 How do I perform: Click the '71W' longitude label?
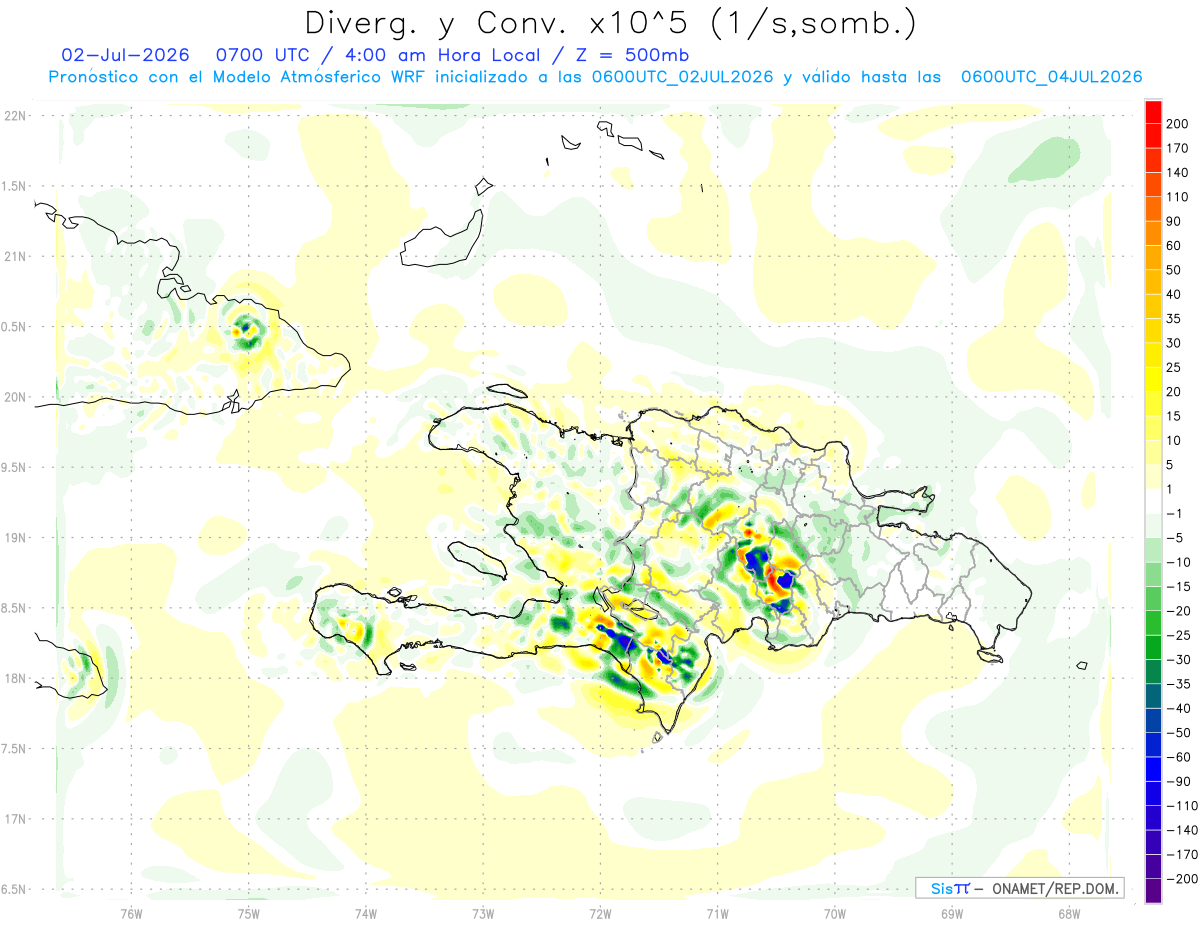717,913
